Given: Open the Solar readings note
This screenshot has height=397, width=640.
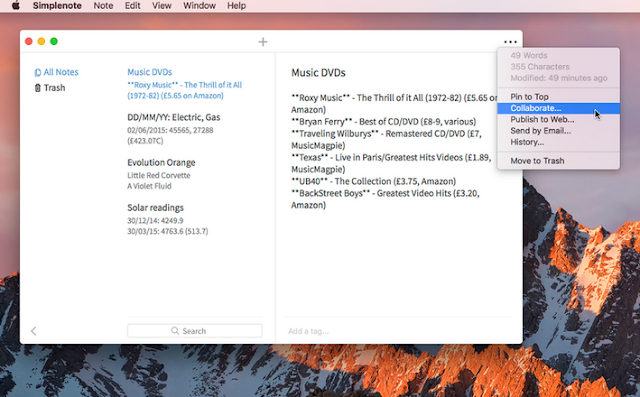Looking at the screenshot, I should (156, 208).
